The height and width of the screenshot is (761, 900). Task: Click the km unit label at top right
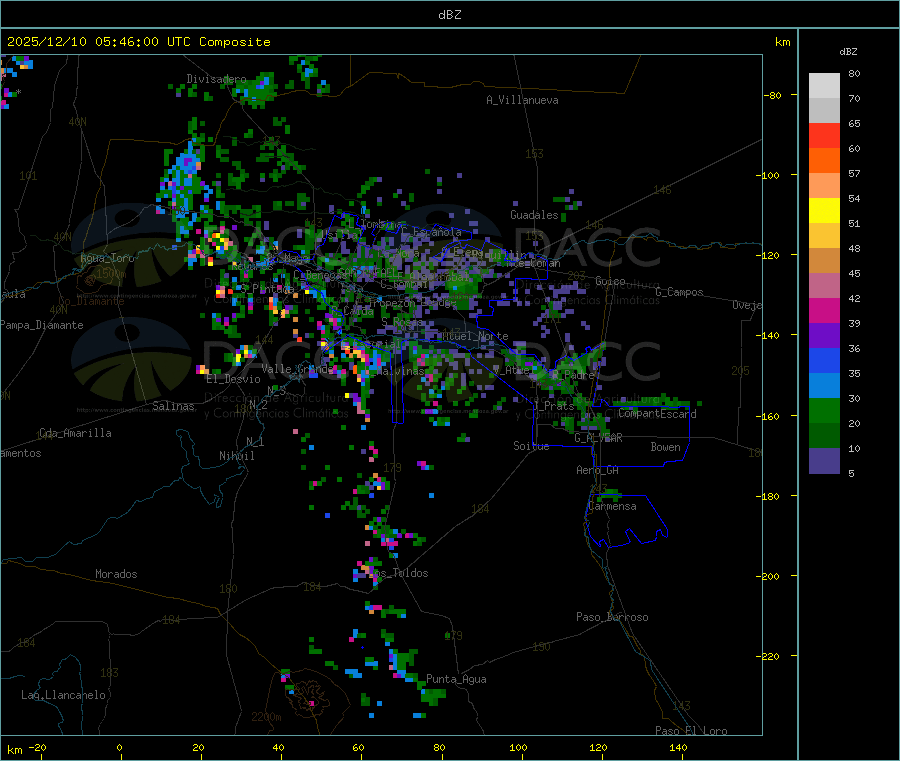tap(782, 42)
